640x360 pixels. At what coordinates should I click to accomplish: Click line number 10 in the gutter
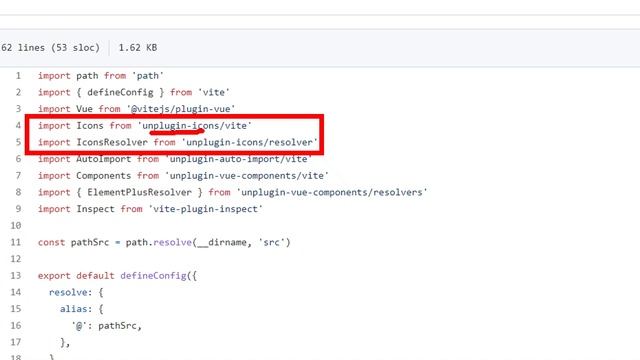coord(16,226)
